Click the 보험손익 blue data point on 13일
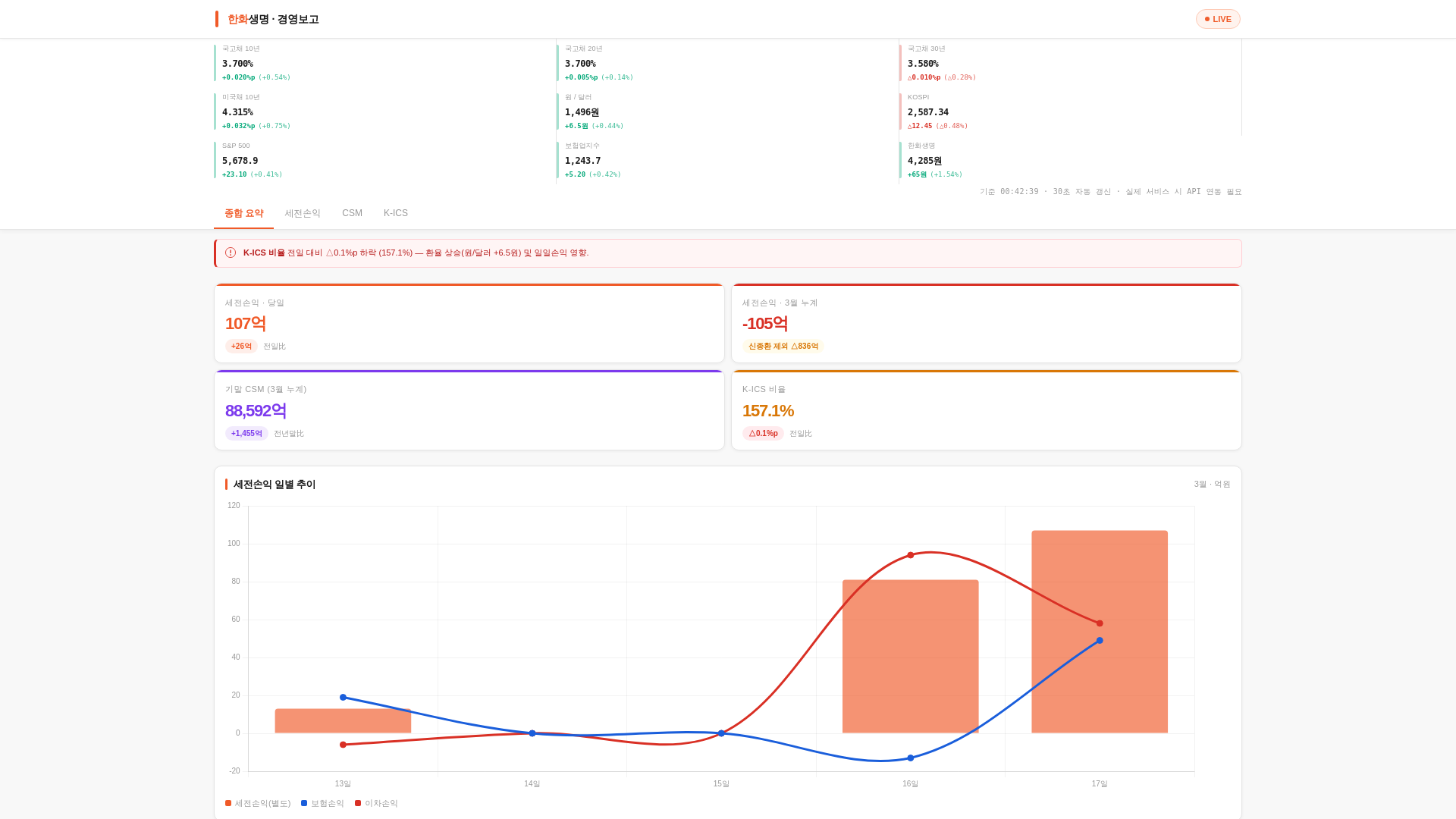This screenshot has width=1456, height=819. click(343, 698)
